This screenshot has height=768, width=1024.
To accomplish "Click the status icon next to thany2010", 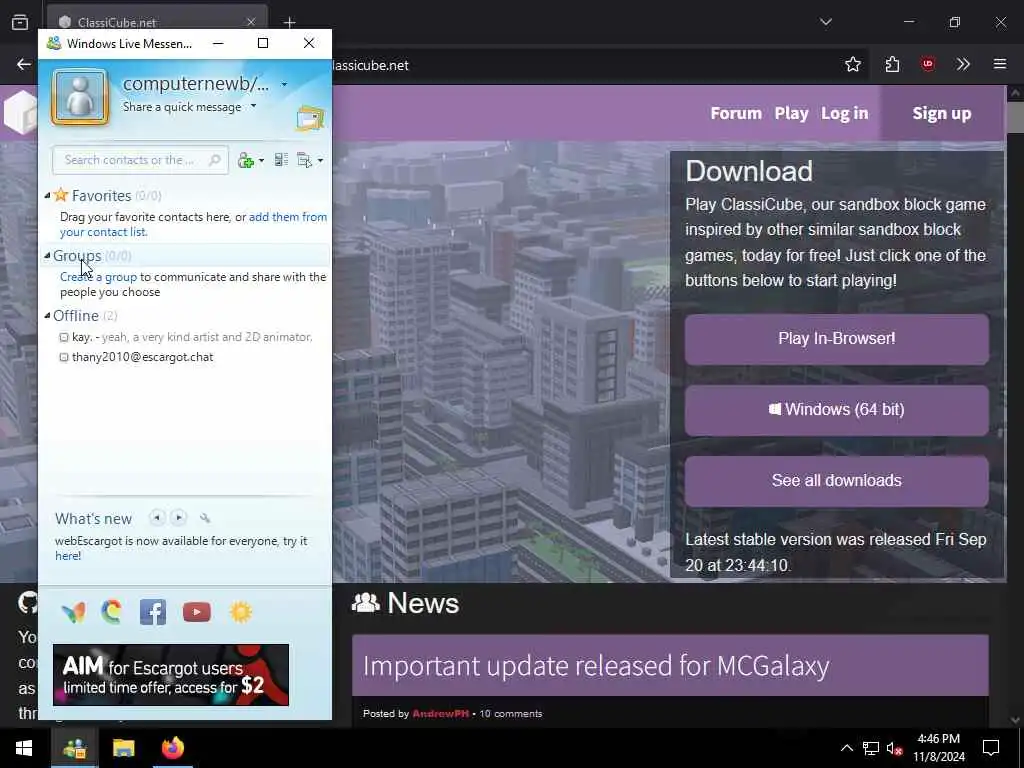I will [64, 357].
